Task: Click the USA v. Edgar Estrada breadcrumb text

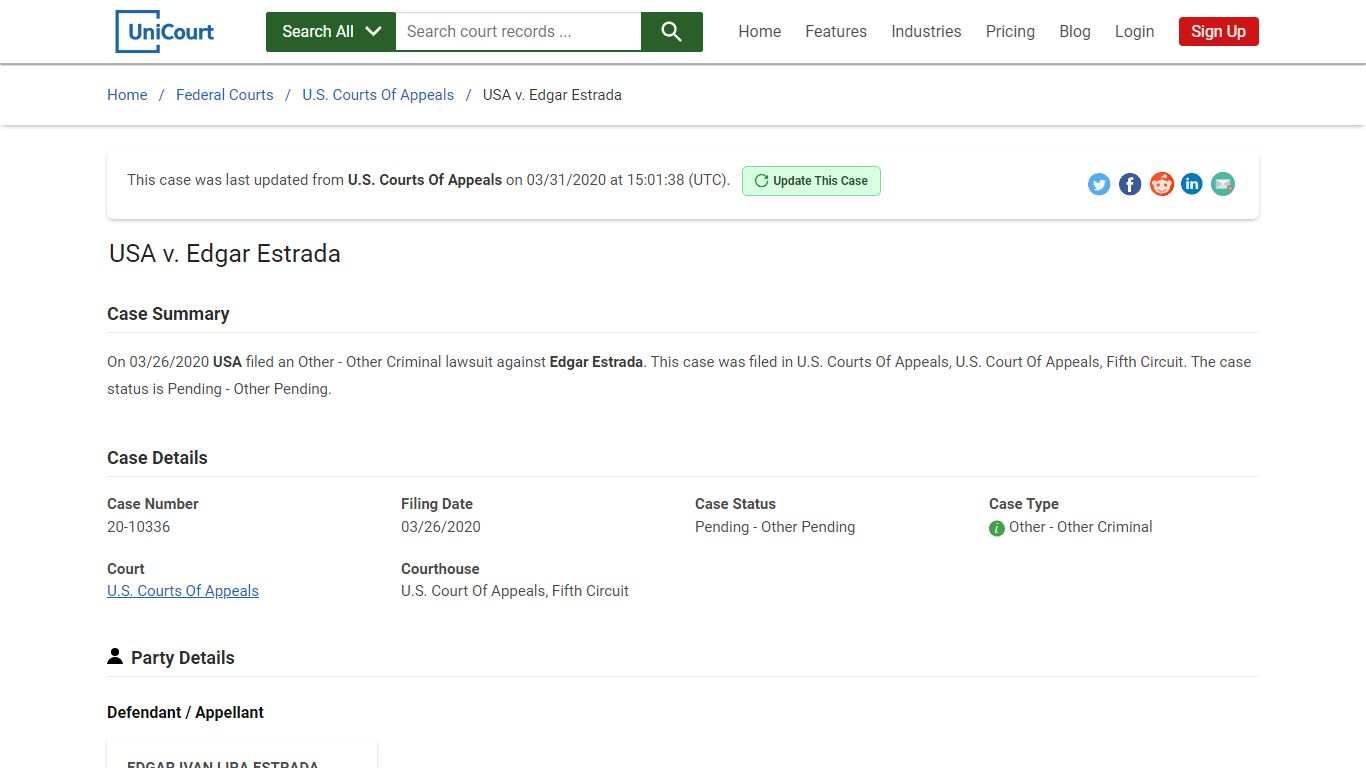Action: point(552,95)
